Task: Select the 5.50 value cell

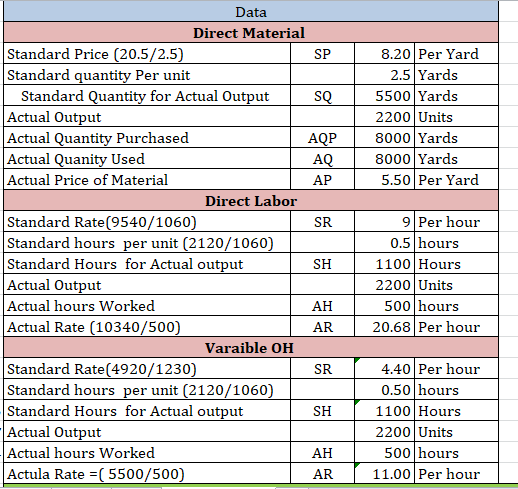Action: pyautogui.click(x=385, y=180)
